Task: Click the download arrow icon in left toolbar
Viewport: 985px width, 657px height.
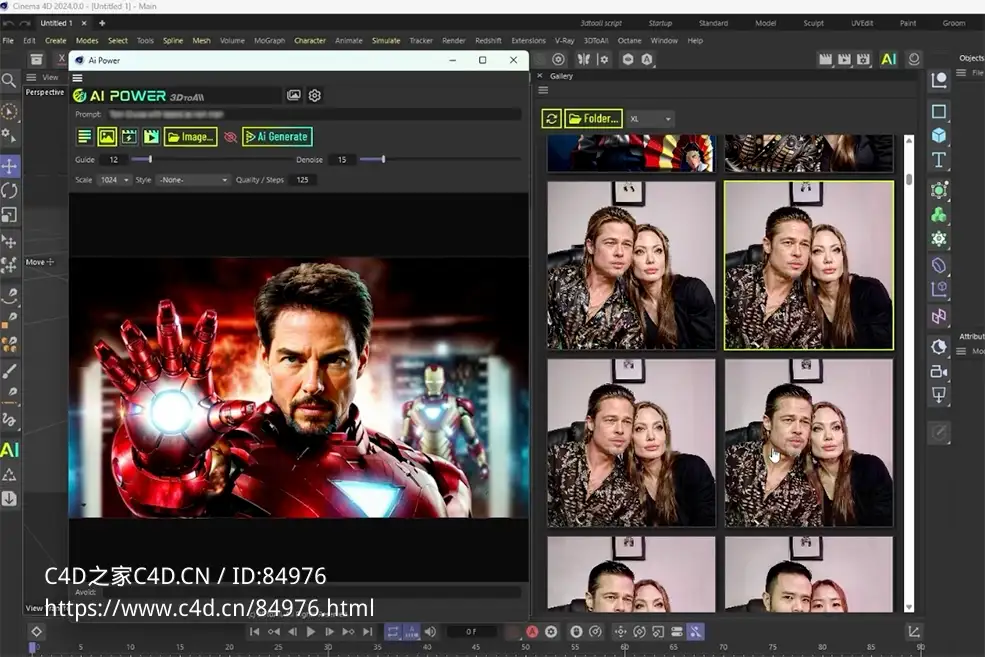Action: pyautogui.click(x=9, y=499)
